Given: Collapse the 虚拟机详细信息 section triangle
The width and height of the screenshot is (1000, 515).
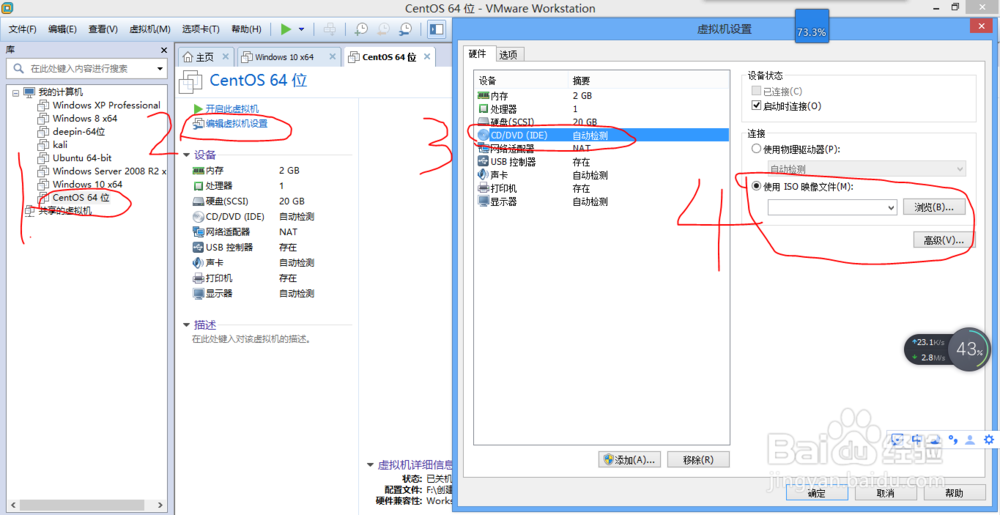Looking at the screenshot, I should pyautogui.click(x=371, y=465).
